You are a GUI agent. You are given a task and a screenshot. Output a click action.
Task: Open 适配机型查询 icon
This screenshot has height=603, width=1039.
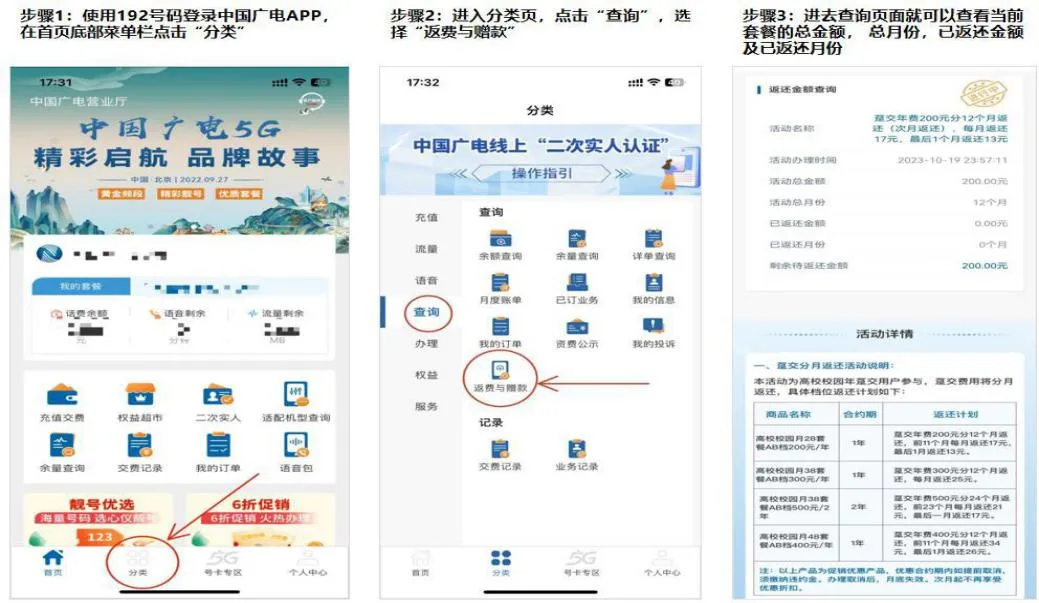pos(296,396)
